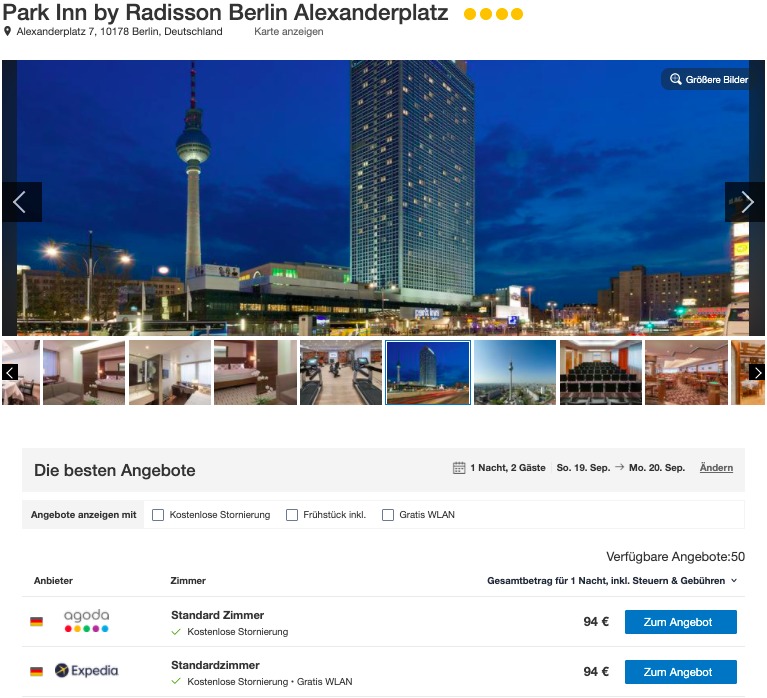Screen dimensions: 767x698
Task: Click the calendar icon next to 1 Nacht
Action: click(x=459, y=468)
